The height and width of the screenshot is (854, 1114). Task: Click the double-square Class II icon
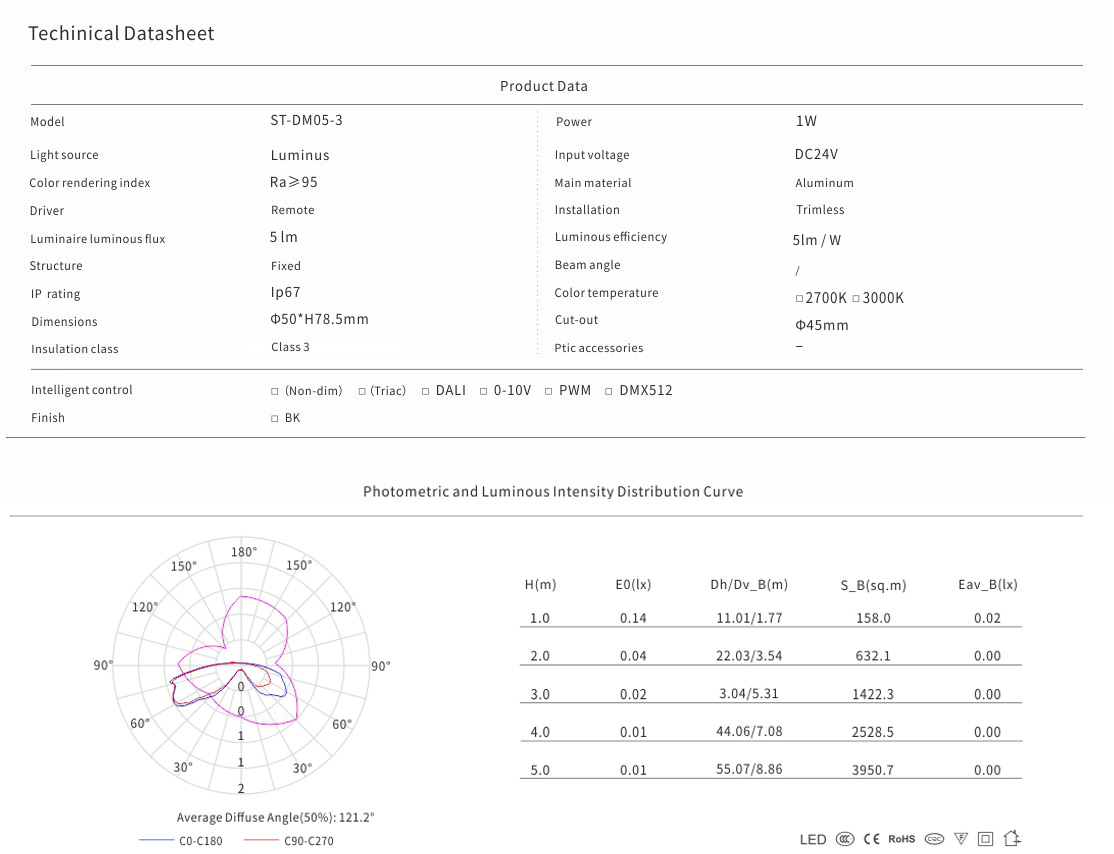tap(986, 839)
